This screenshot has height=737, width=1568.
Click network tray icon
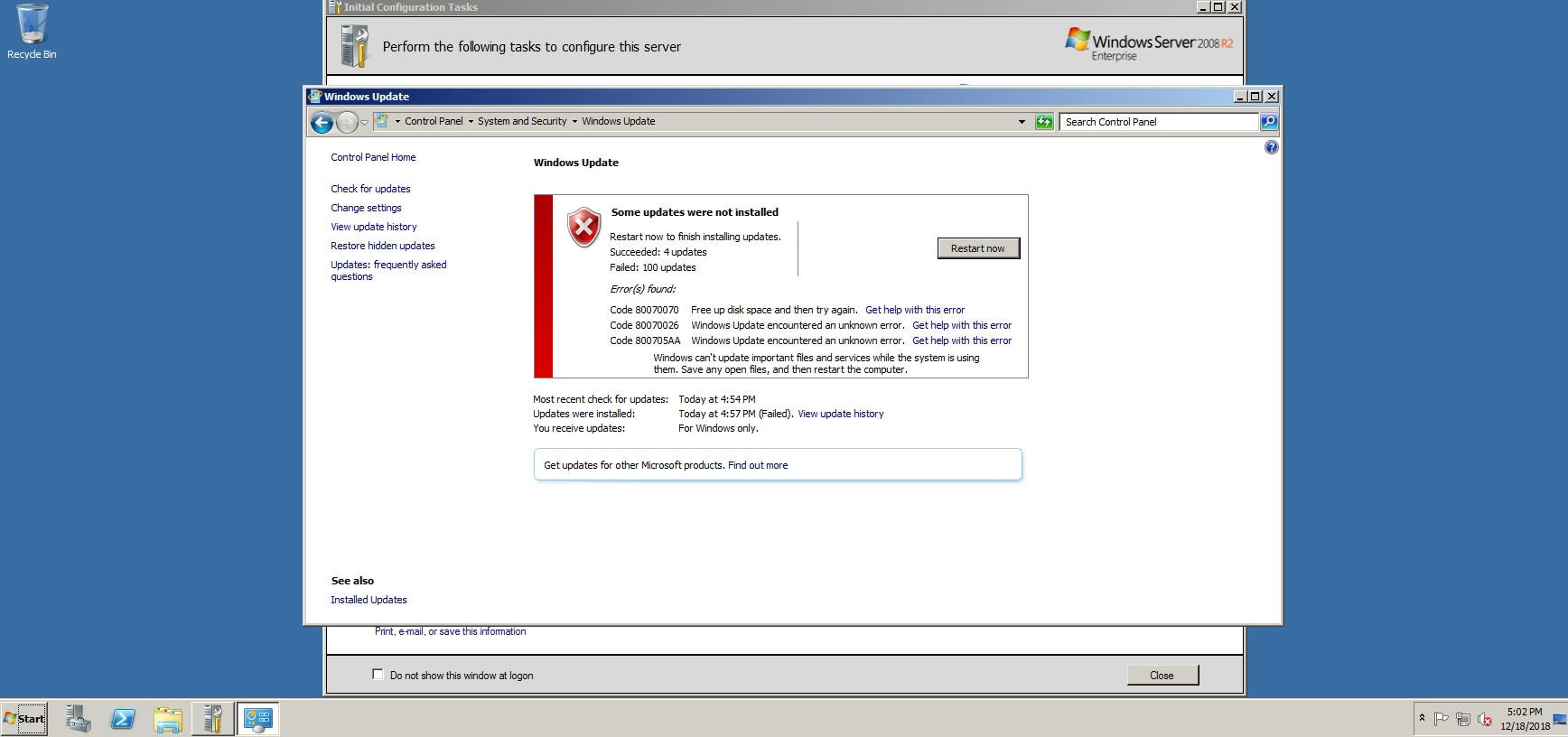[x=1463, y=719]
